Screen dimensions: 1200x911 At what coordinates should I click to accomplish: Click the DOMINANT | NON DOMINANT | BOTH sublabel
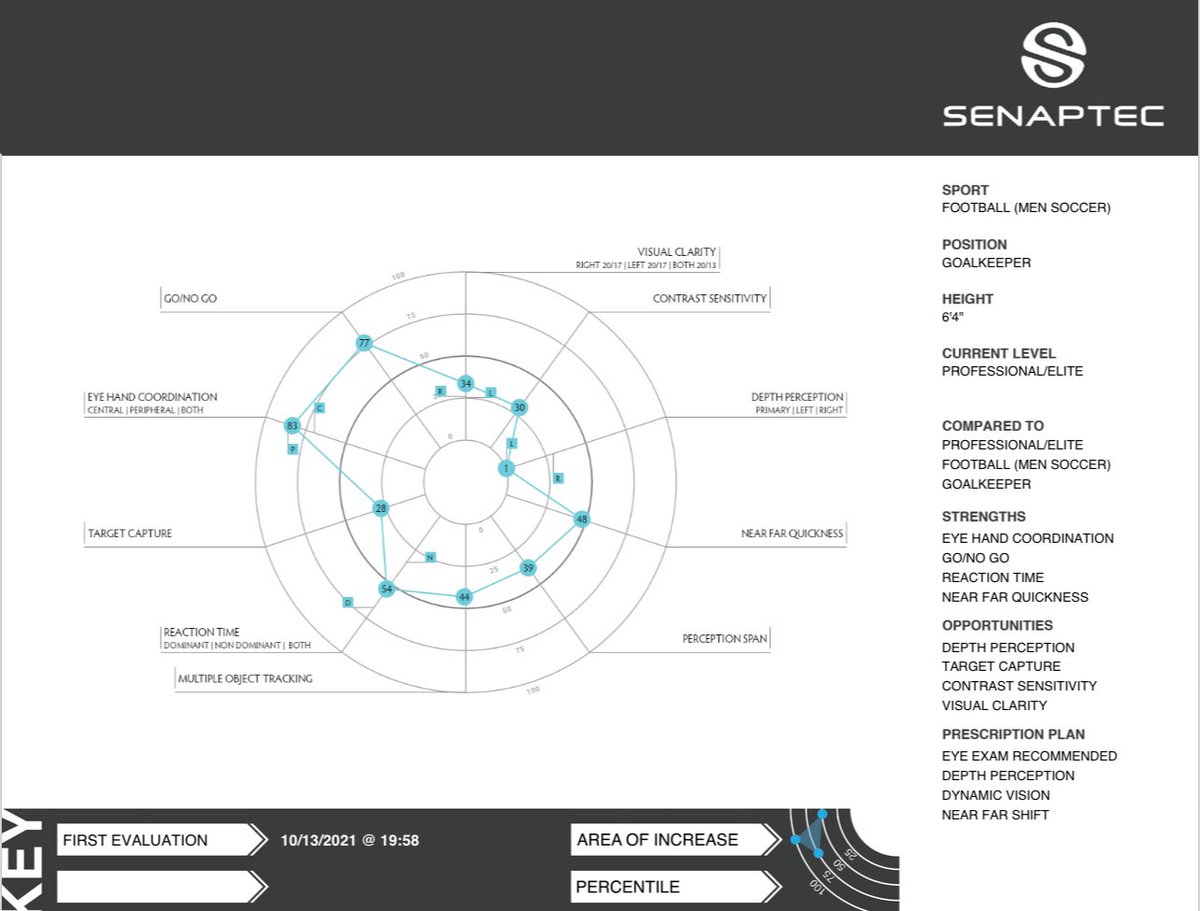point(237,646)
